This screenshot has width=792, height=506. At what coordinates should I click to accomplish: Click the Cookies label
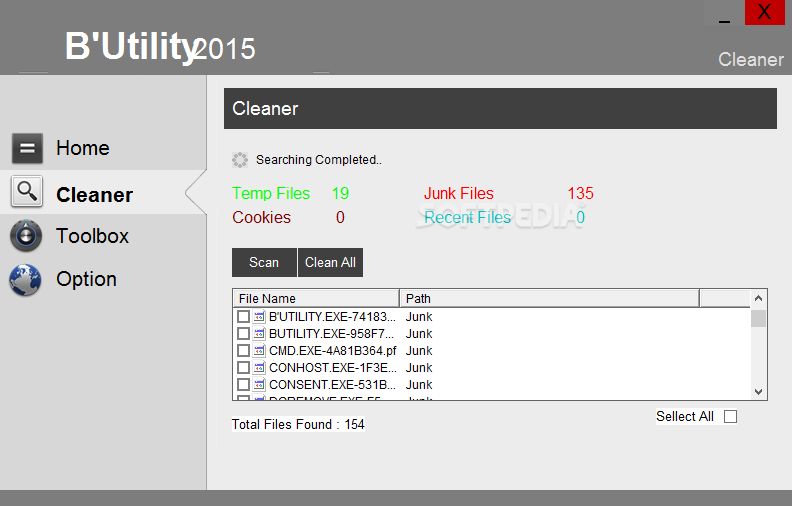coord(262,218)
